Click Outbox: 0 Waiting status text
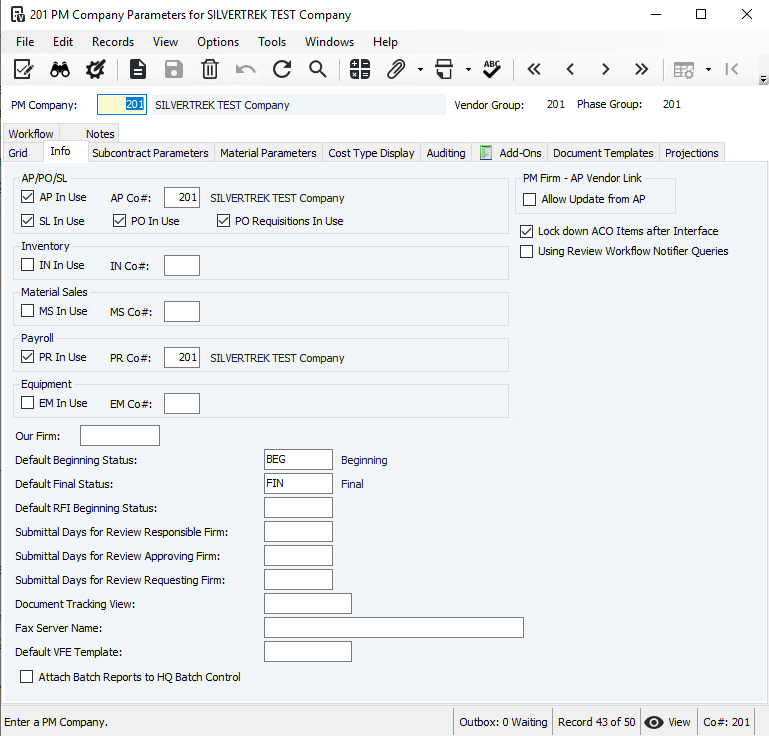Viewport: 769px width, 736px height. (x=503, y=722)
